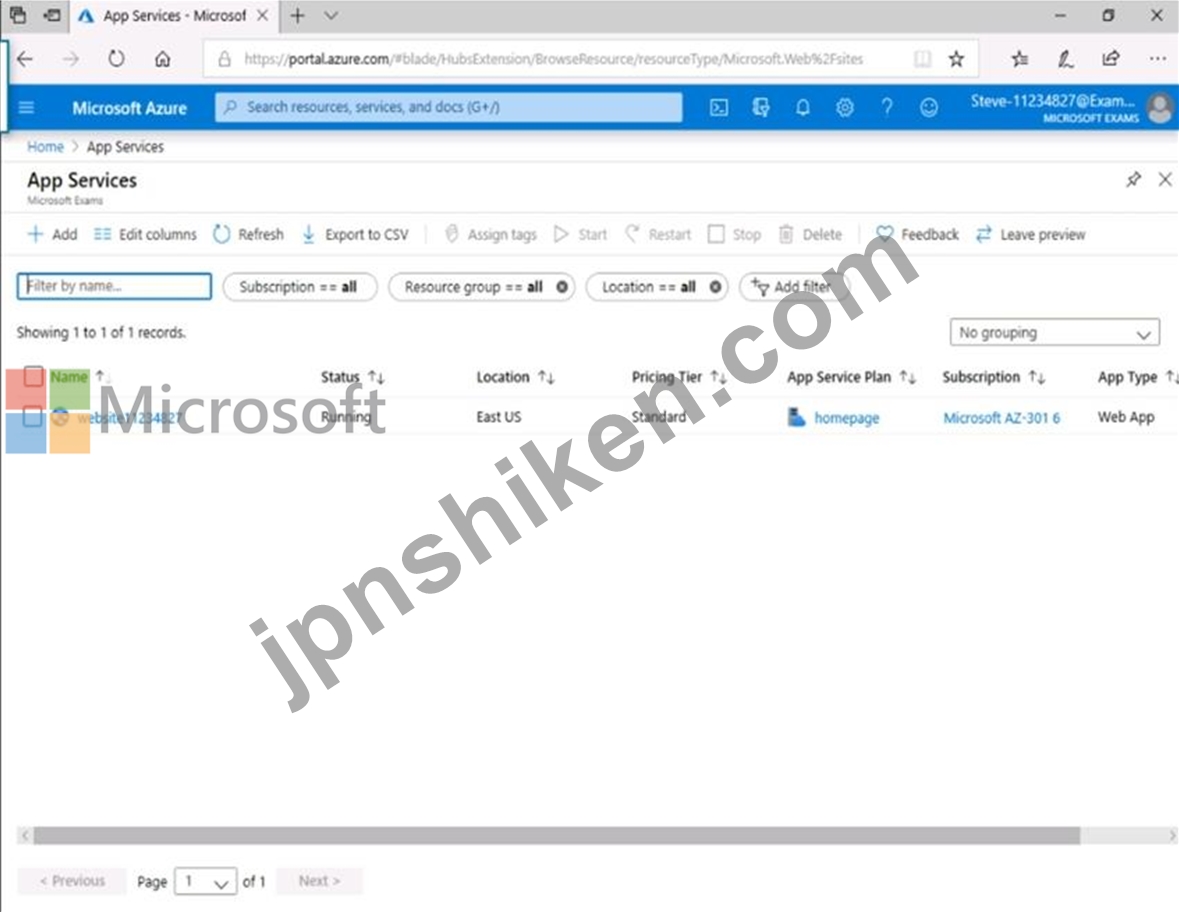
Task: Remove the Location filter
Action: [715, 286]
